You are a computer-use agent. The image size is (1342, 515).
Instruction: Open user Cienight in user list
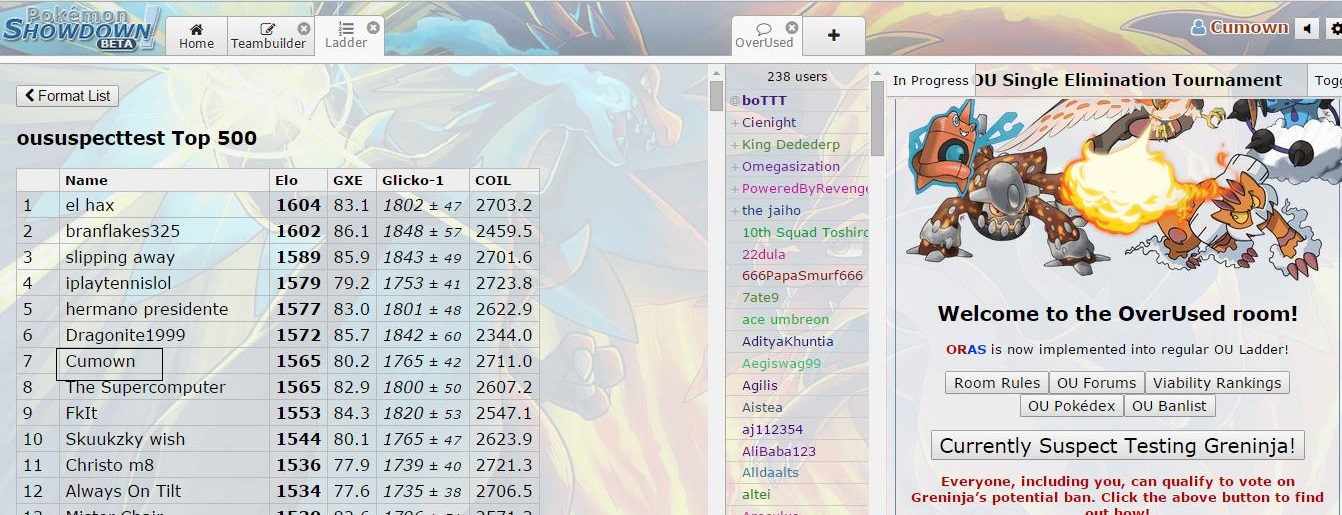coord(769,123)
